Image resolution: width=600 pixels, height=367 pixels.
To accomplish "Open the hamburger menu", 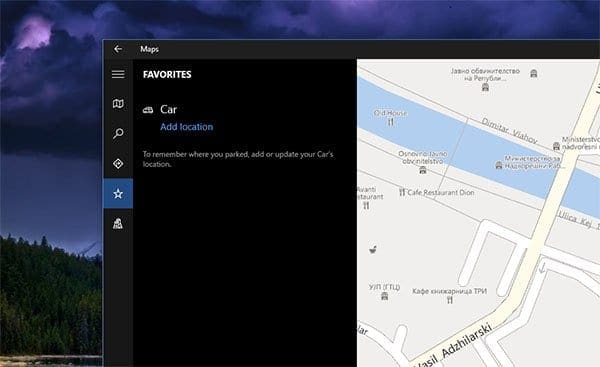I will tap(118, 74).
